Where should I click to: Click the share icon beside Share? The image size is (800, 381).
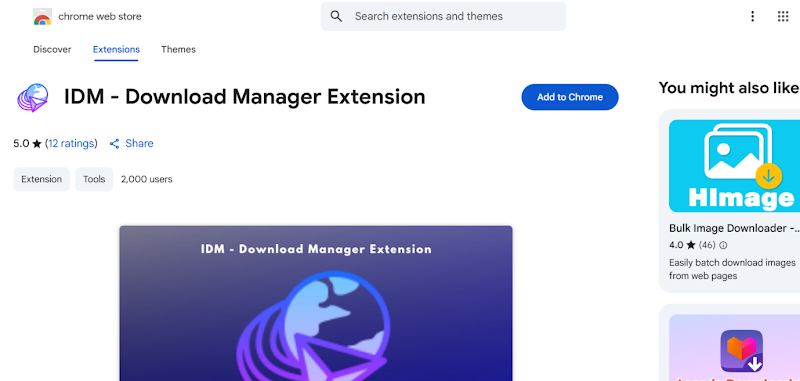(x=115, y=144)
